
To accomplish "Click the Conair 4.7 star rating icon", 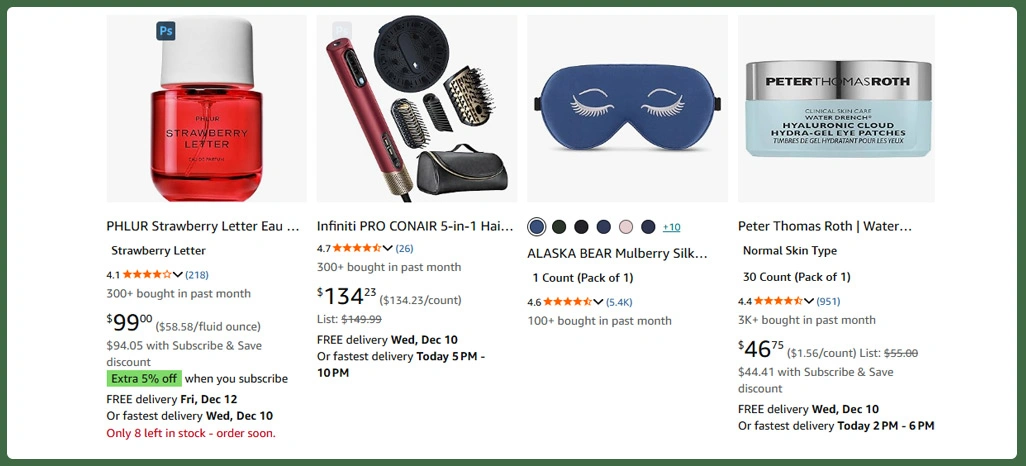I will pos(357,248).
